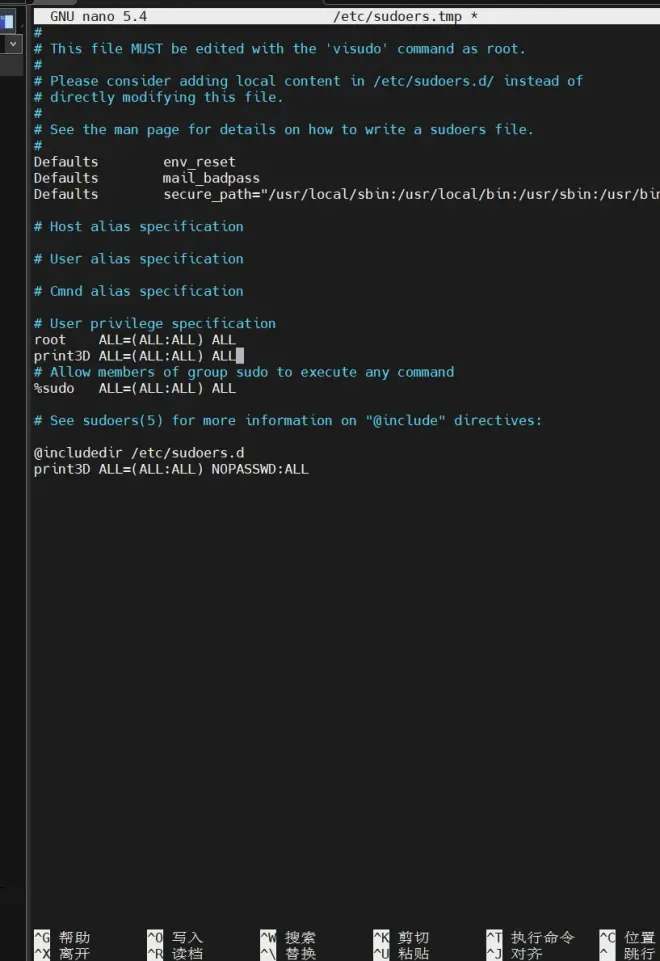Place cursor on the print3D NOPASSWD:ALL line
The image size is (660, 961).
click(x=171, y=469)
